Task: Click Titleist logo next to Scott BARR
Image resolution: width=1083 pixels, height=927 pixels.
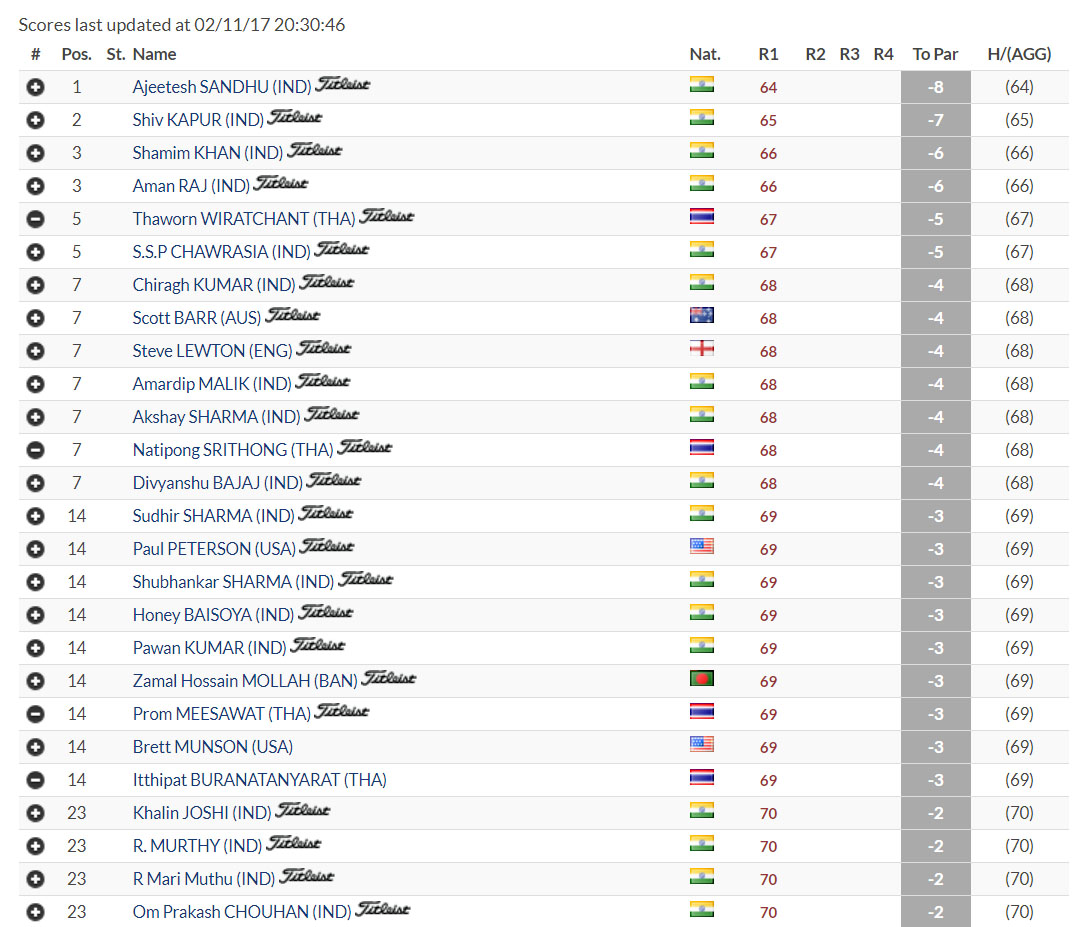Action: [x=293, y=315]
